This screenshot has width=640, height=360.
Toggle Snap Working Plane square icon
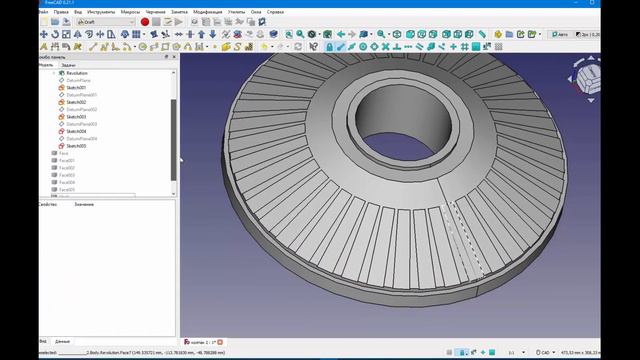point(476,47)
